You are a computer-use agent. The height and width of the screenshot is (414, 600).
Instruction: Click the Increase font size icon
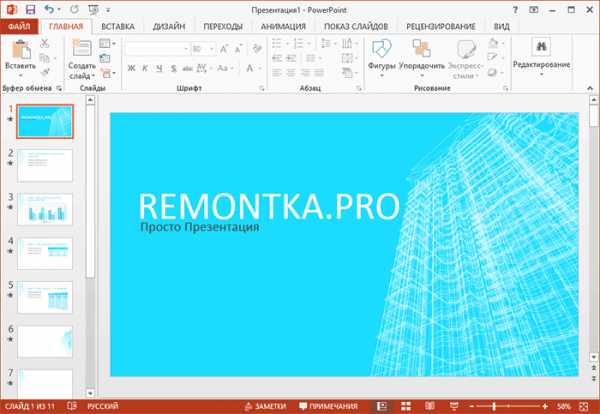coord(224,49)
